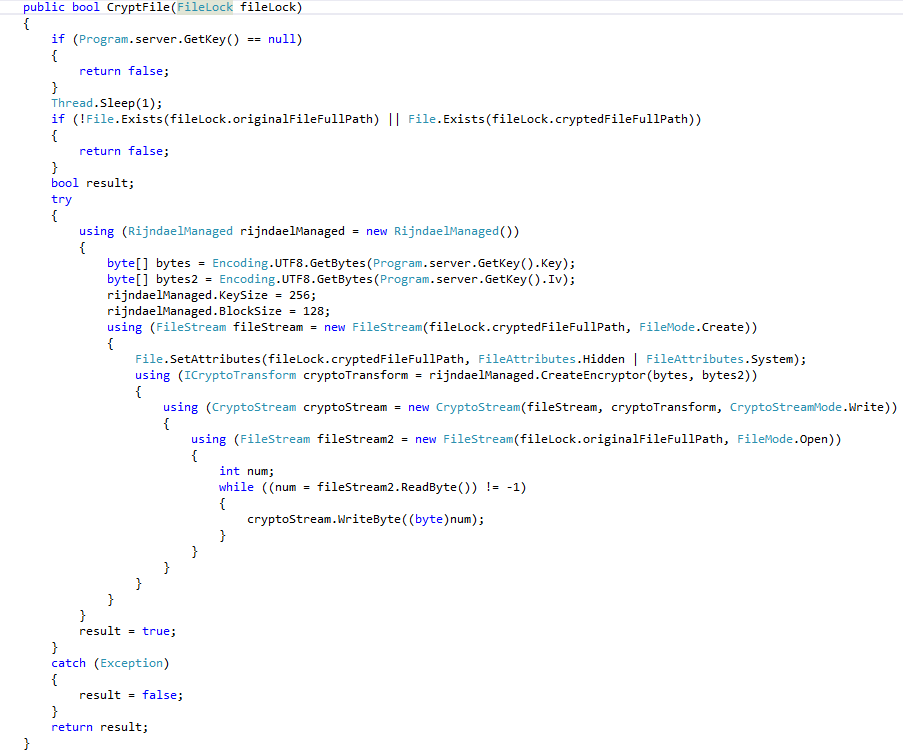Click 'result = false;' in the catch block

(131, 695)
